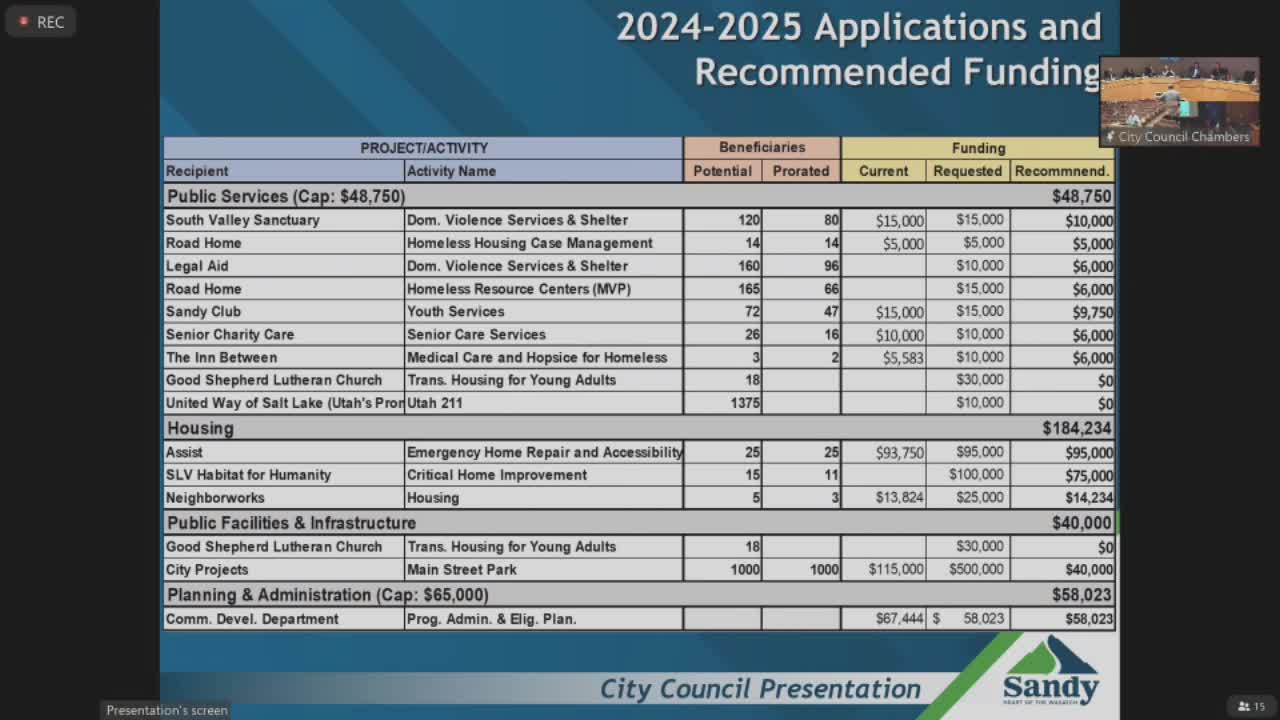
Task: Click the red recording dot next to REC
Action: 23,21
